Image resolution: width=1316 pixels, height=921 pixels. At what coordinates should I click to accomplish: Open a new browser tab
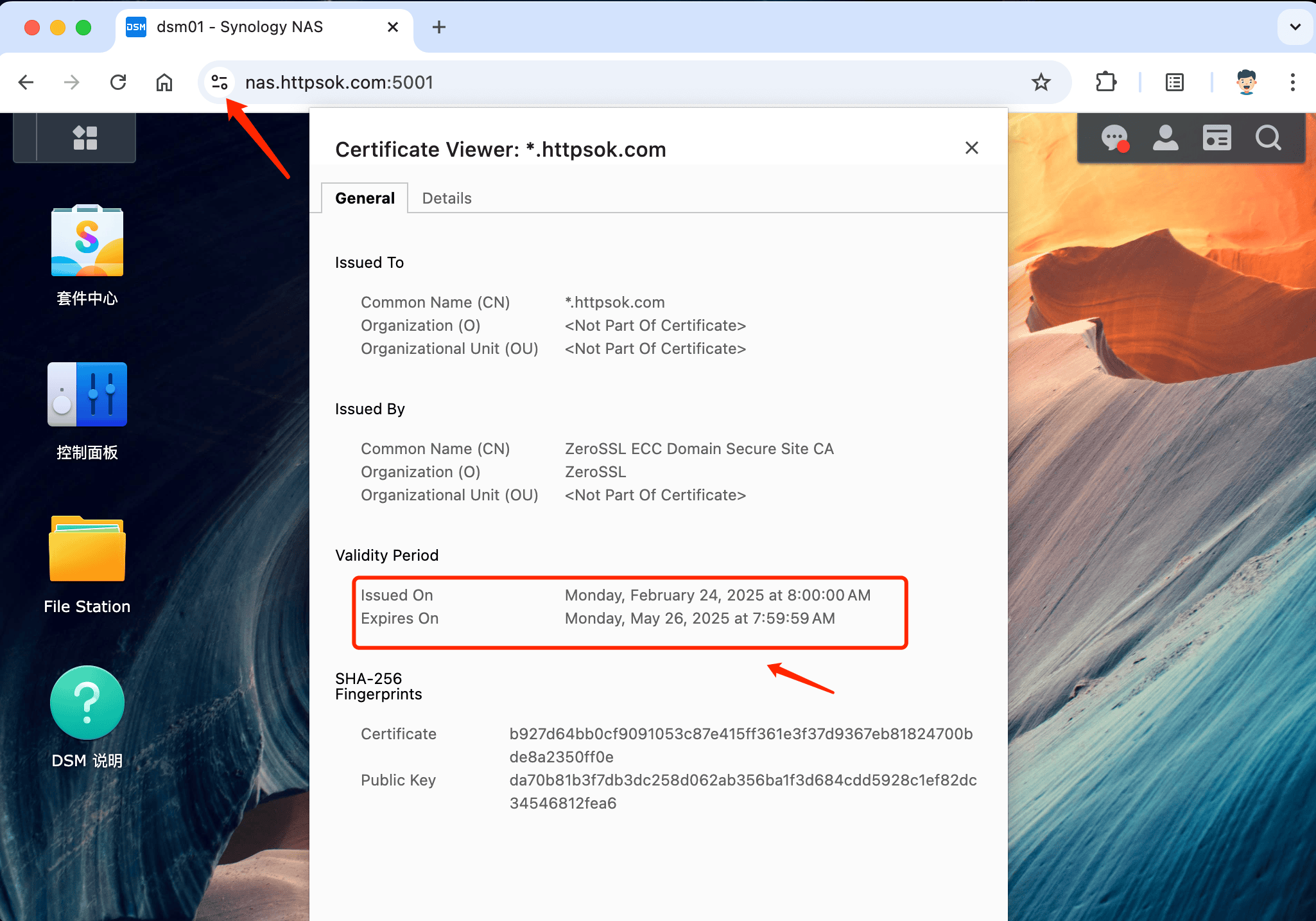pos(439,27)
